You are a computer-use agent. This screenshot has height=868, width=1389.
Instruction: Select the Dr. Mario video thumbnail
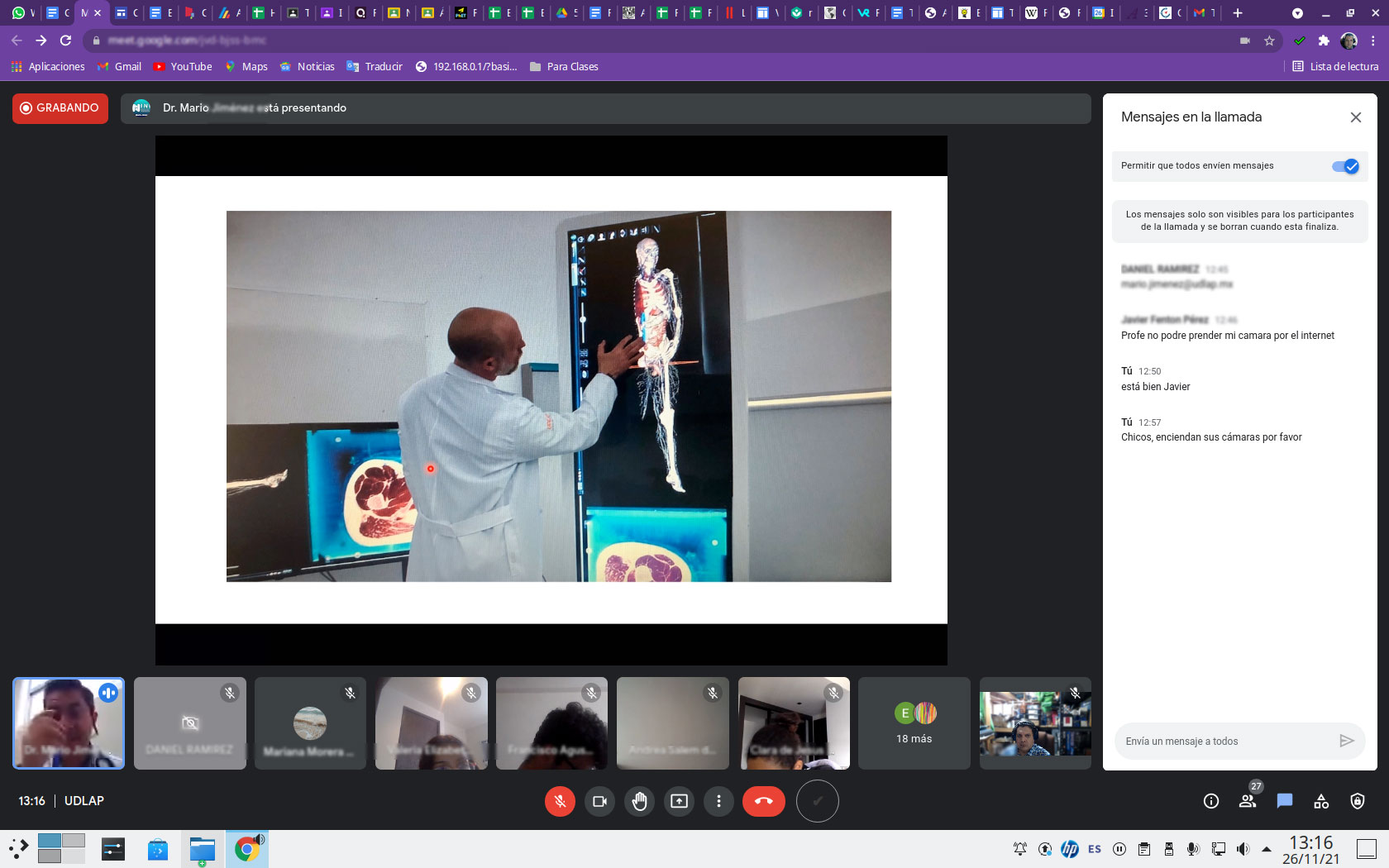(69, 723)
